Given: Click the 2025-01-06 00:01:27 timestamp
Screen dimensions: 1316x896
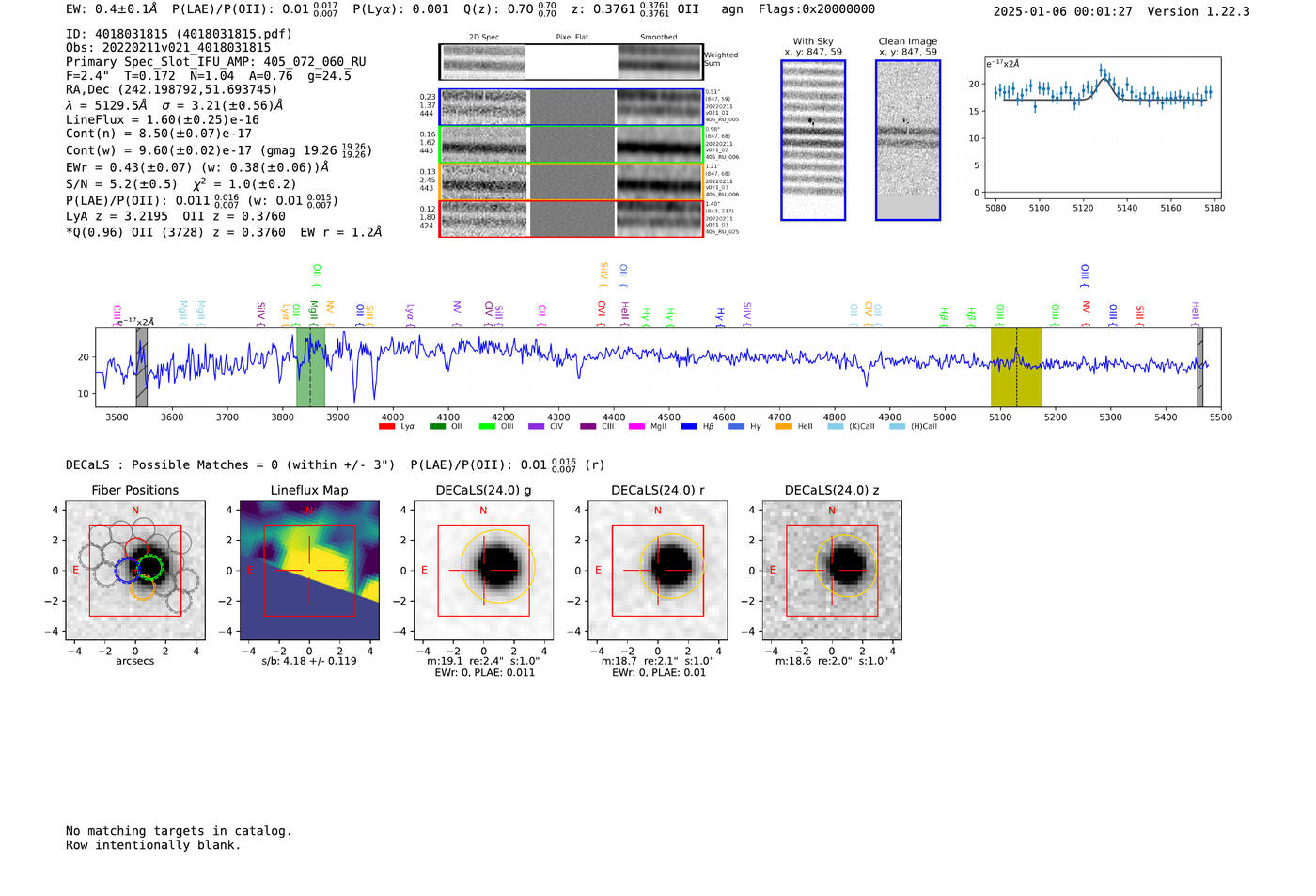Looking at the screenshot, I should [x=1062, y=11].
